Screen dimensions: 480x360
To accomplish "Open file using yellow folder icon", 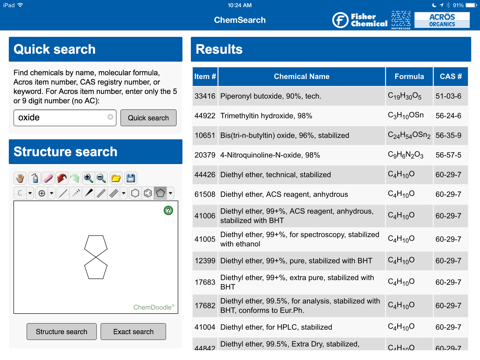I will coord(116,178).
